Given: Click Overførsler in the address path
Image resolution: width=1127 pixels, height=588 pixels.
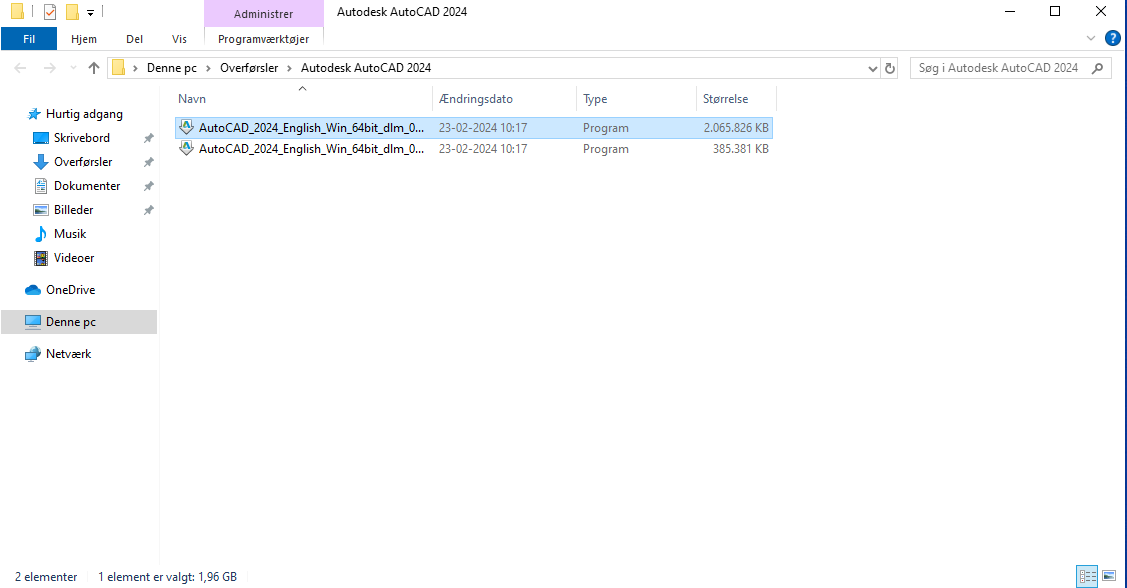Looking at the screenshot, I should tap(249, 68).
